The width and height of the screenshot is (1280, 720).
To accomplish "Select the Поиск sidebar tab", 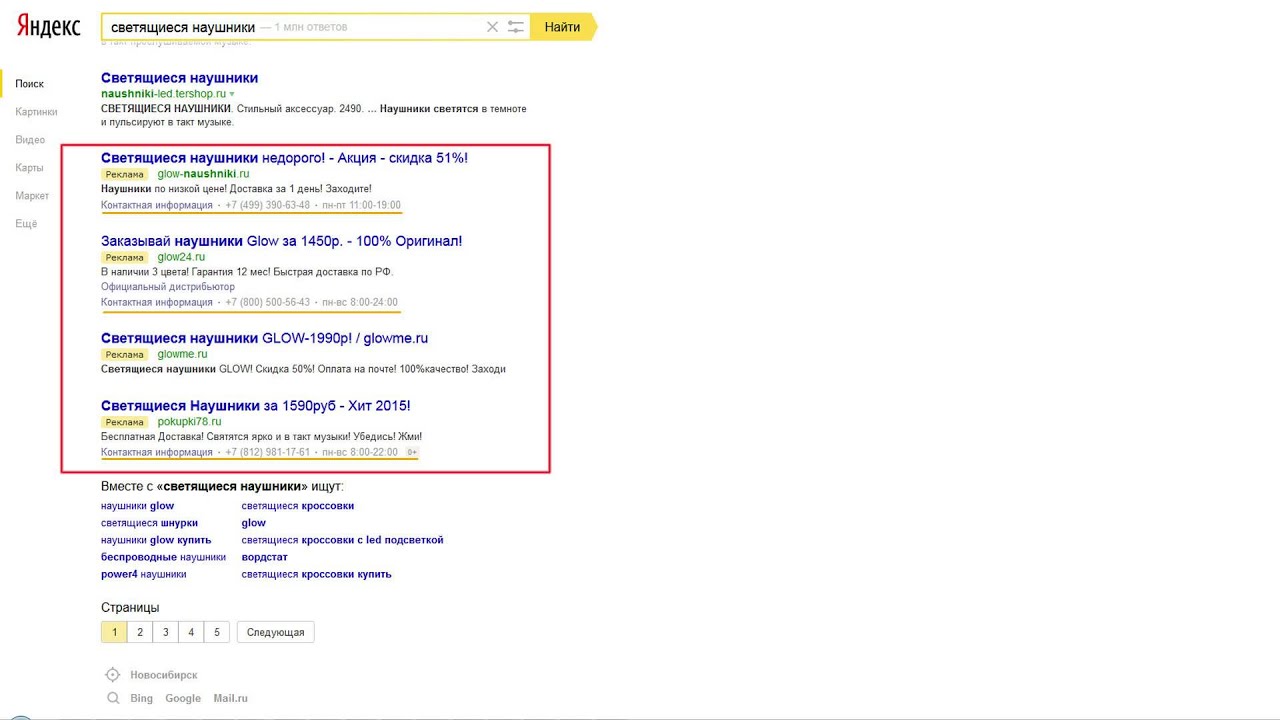I will pos(29,84).
